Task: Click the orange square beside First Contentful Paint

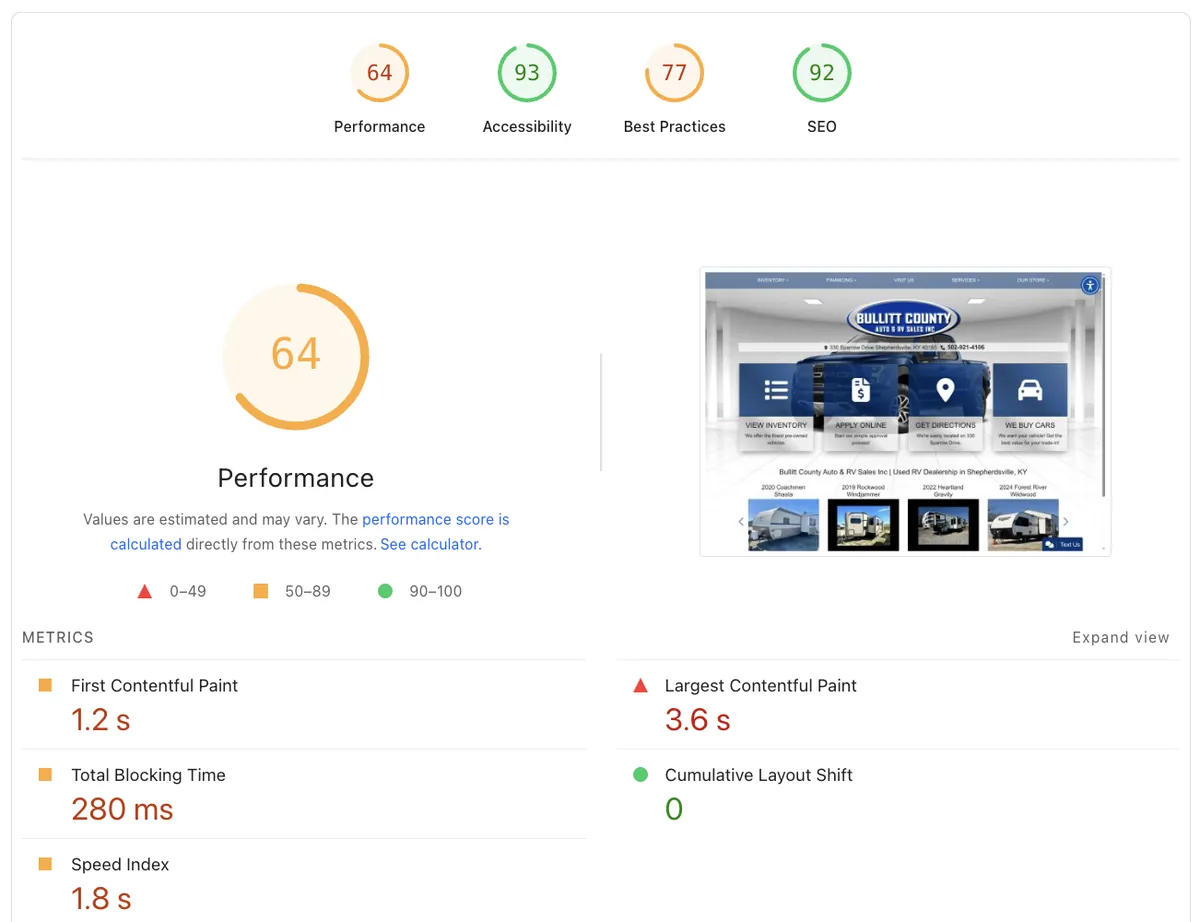Action: (x=45, y=685)
